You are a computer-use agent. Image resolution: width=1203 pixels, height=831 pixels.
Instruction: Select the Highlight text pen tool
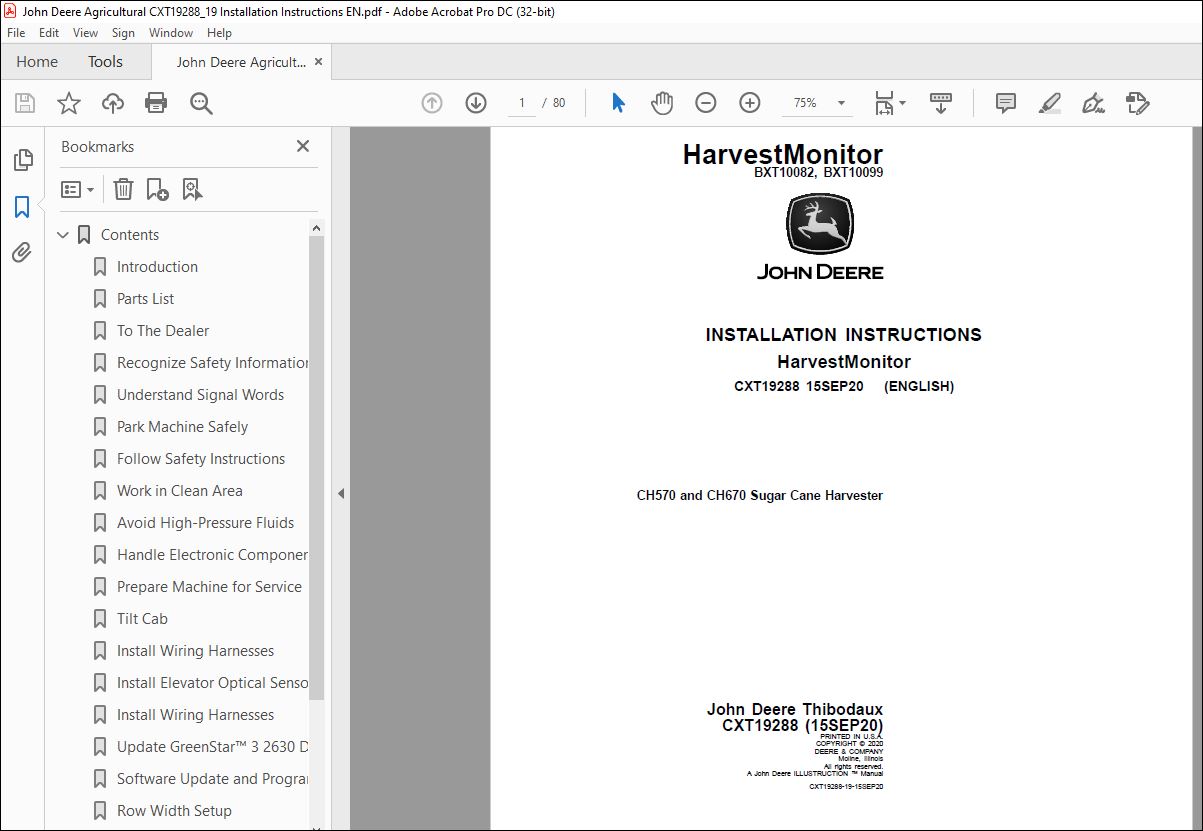pyautogui.click(x=1049, y=103)
